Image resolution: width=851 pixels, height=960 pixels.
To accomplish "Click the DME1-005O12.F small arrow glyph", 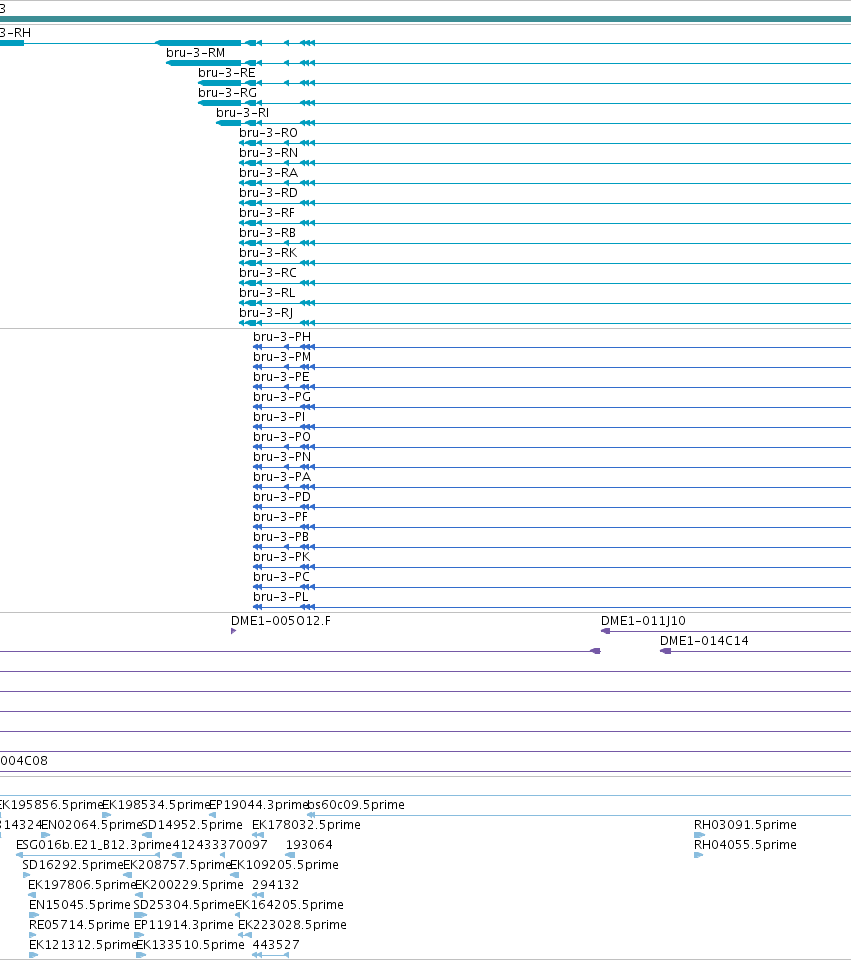I will point(233,631).
